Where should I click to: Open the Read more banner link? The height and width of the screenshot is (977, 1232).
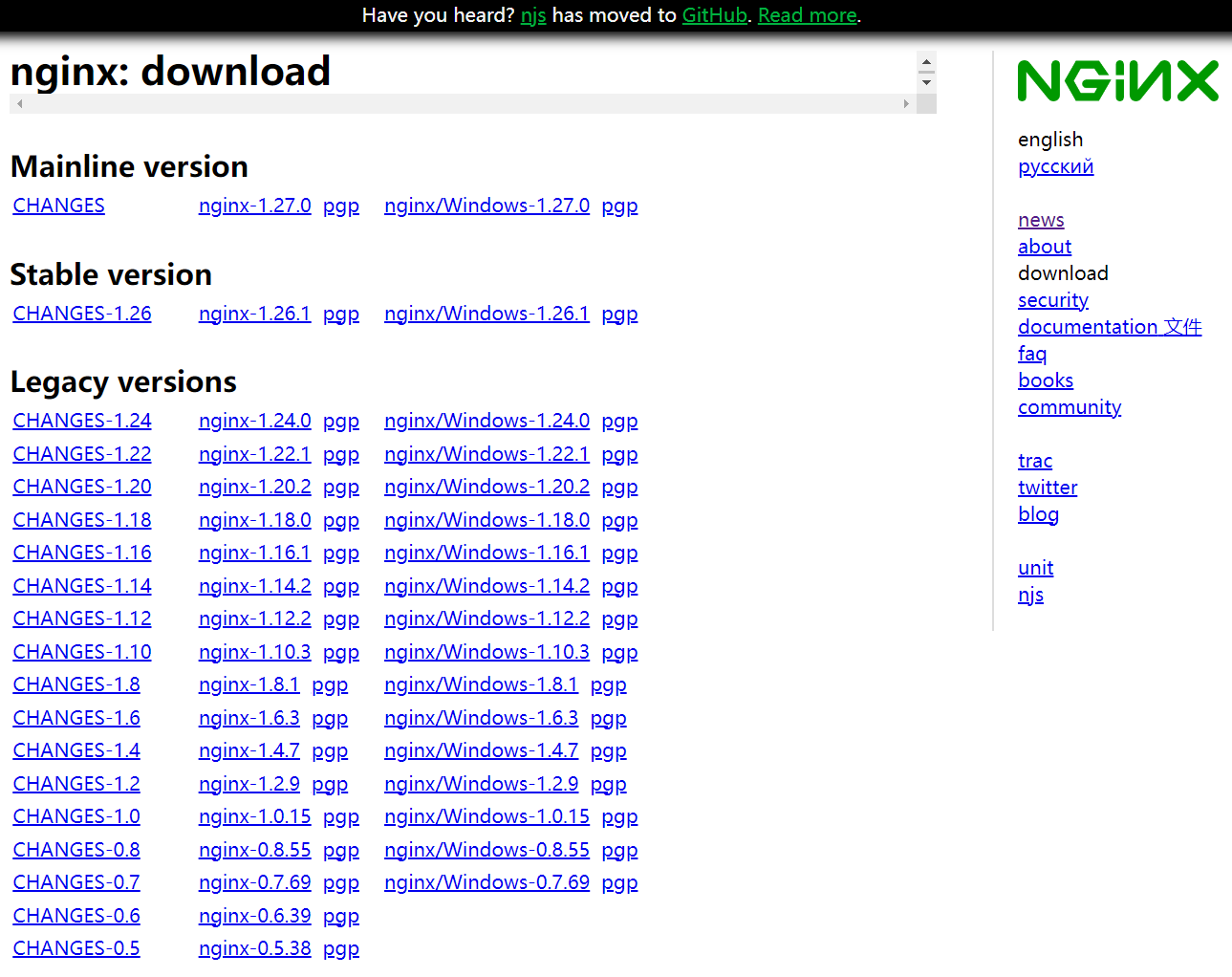point(807,15)
